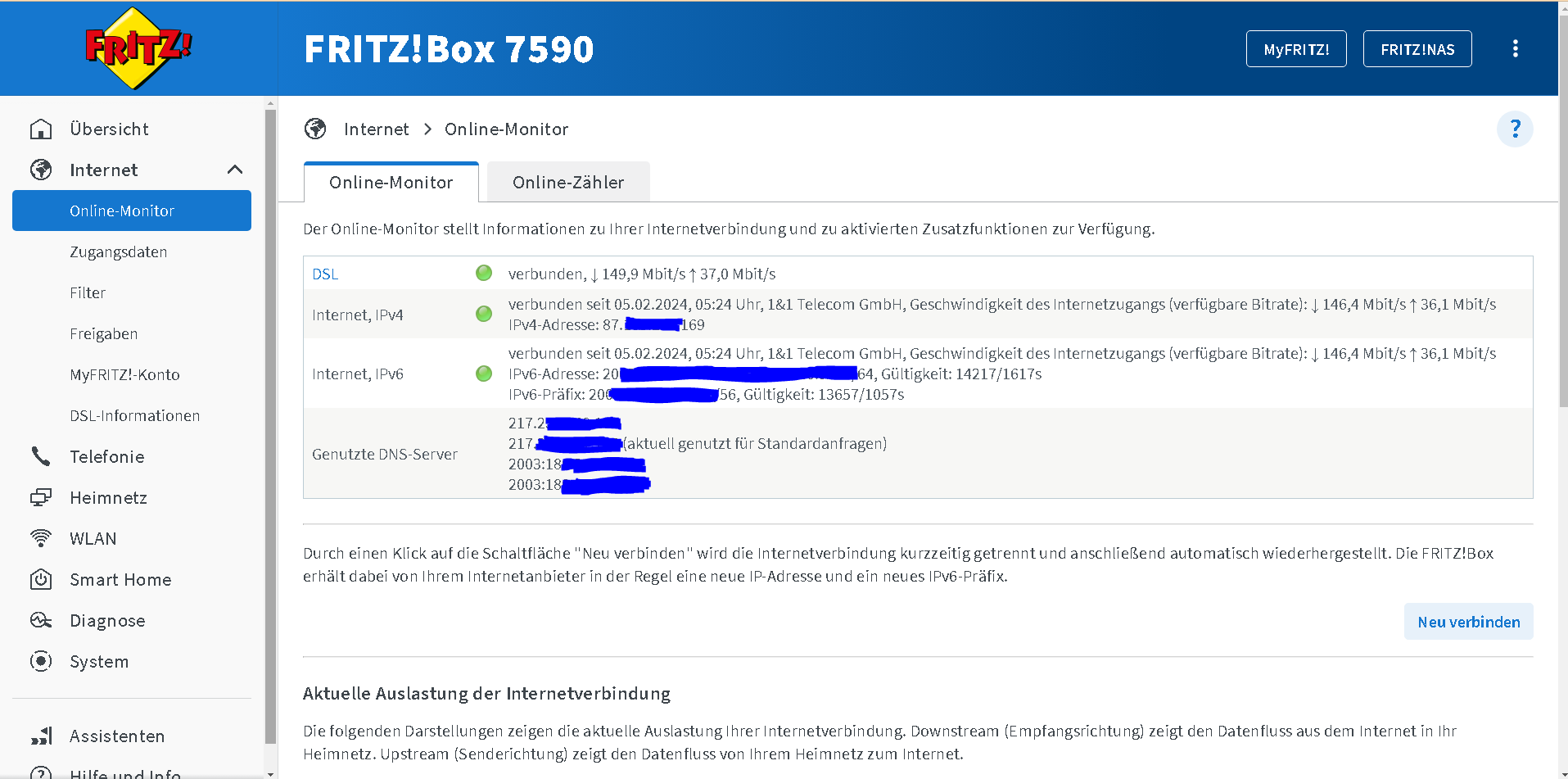Select the Online-Monitor tab
Viewport: 1568px width, 779px height.
pos(391,182)
